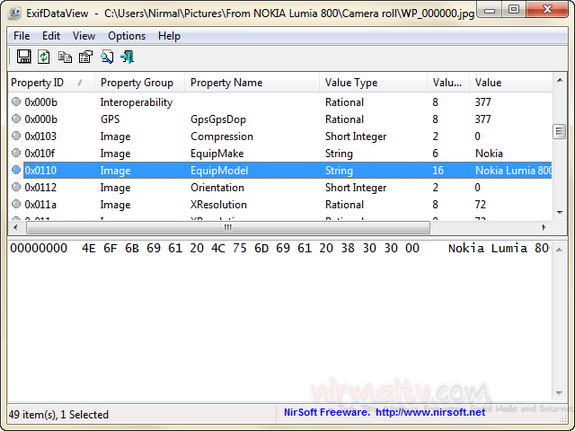Open the File menu
The width and height of the screenshot is (575, 431).
coord(22,36)
